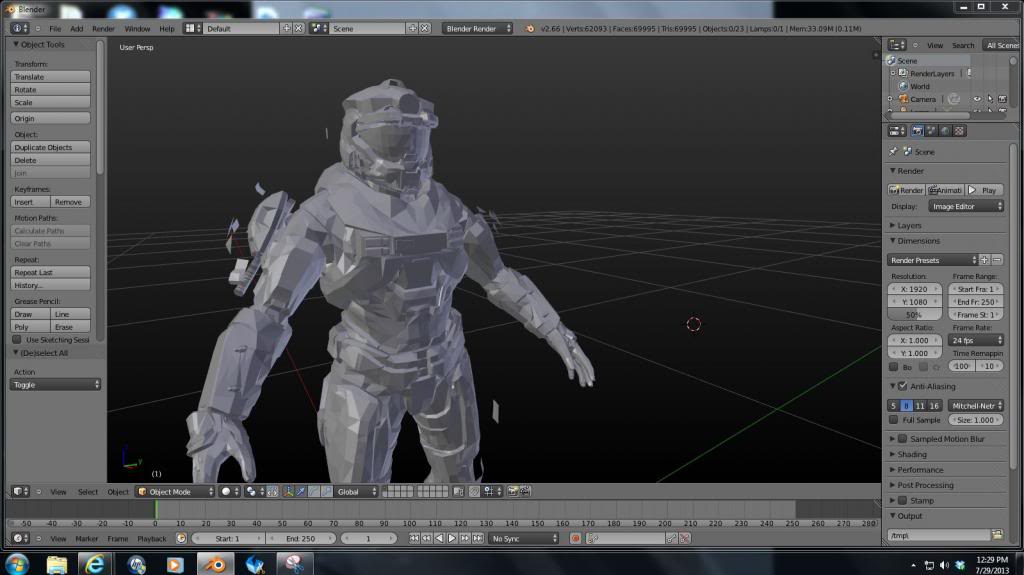Click the browse scene icon in header

(x=319, y=29)
